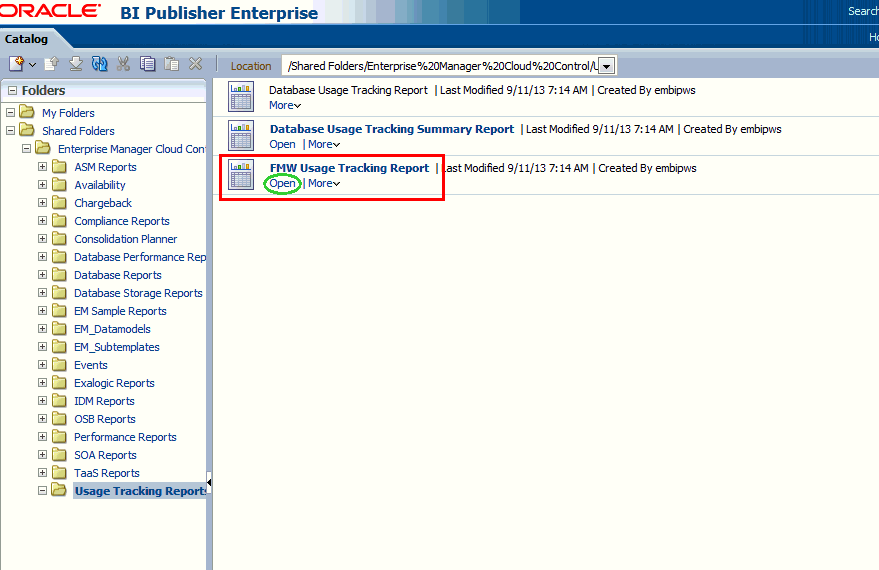
Task: Collapse folders pane with splitter arrow
Action: [209, 482]
